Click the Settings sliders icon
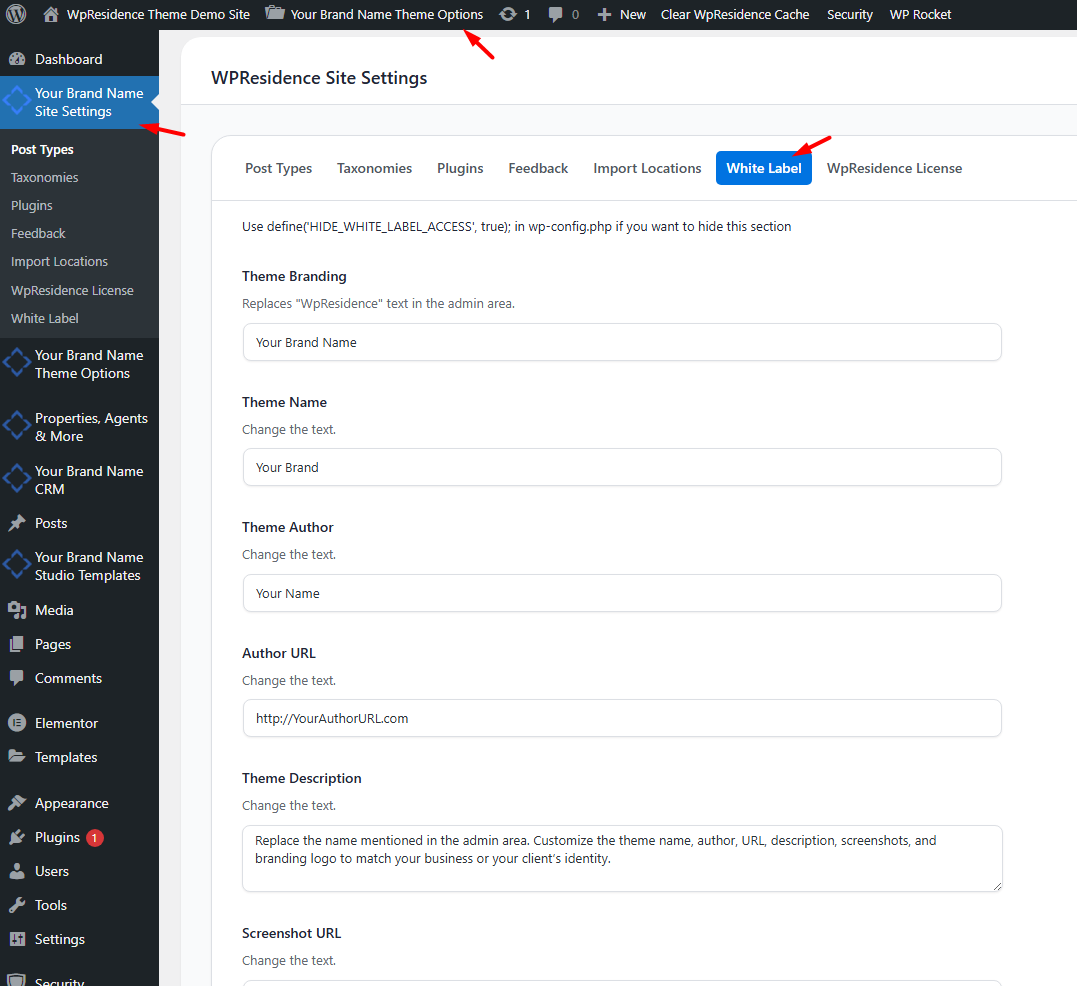This screenshot has height=986, width=1077. pos(17,939)
